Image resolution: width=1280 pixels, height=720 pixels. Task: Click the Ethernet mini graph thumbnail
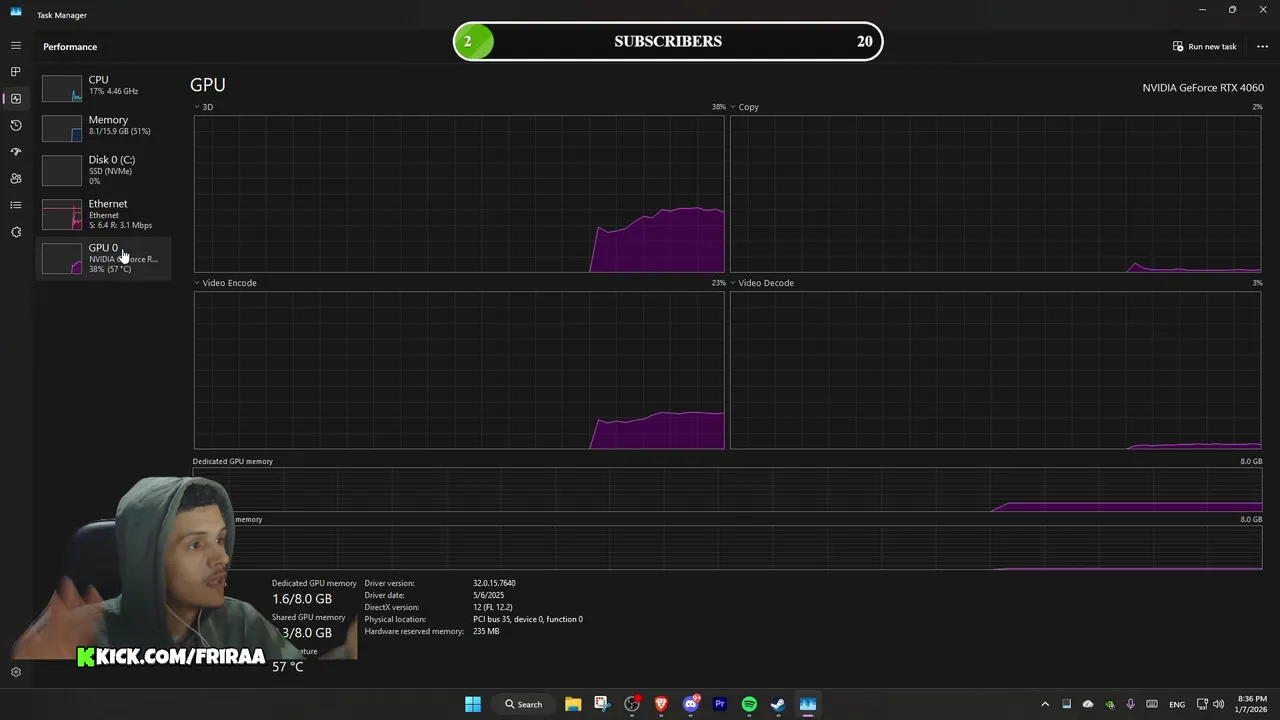62,215
